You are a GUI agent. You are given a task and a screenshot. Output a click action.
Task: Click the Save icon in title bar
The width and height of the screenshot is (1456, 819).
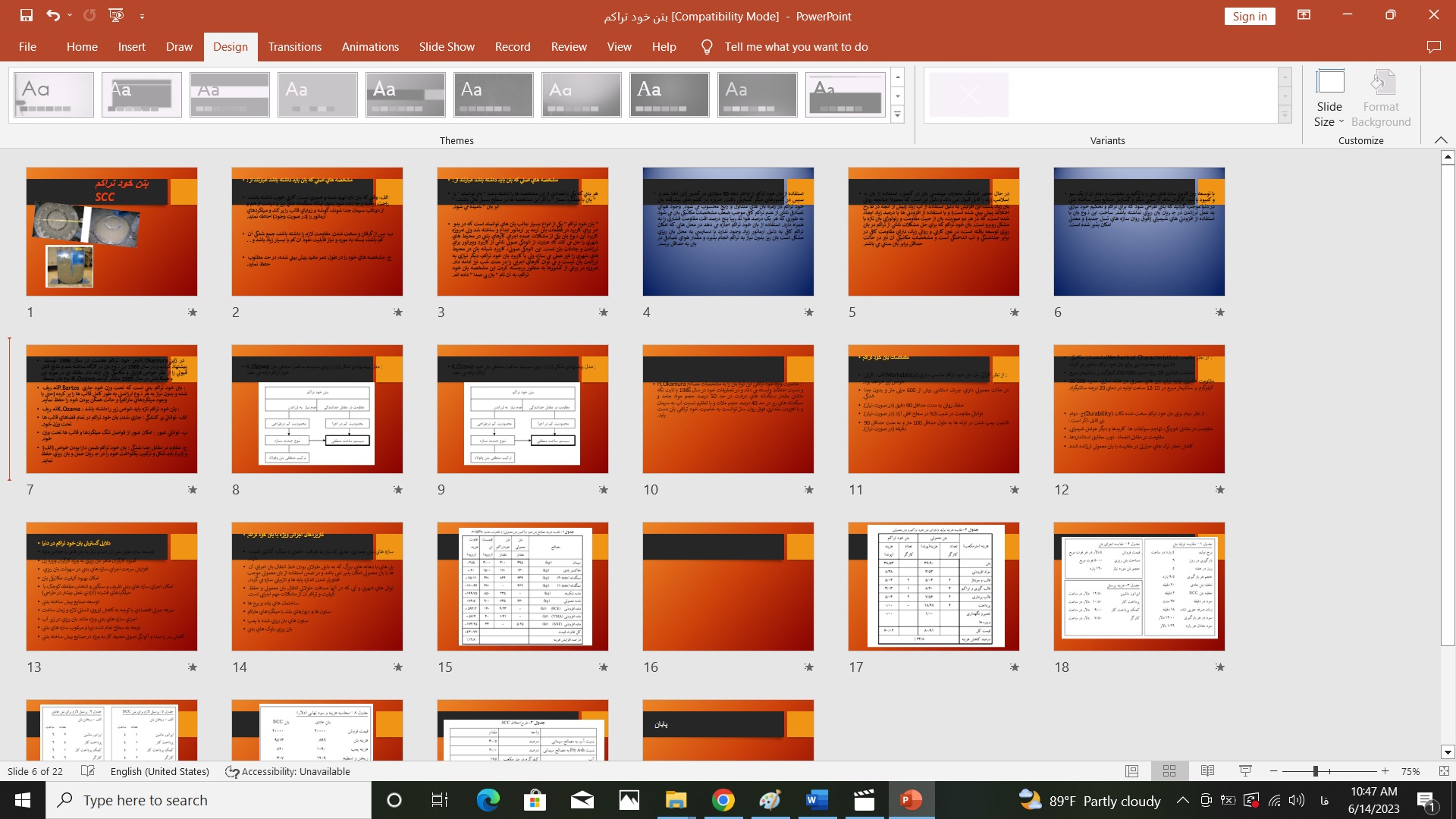coord(27,15)
